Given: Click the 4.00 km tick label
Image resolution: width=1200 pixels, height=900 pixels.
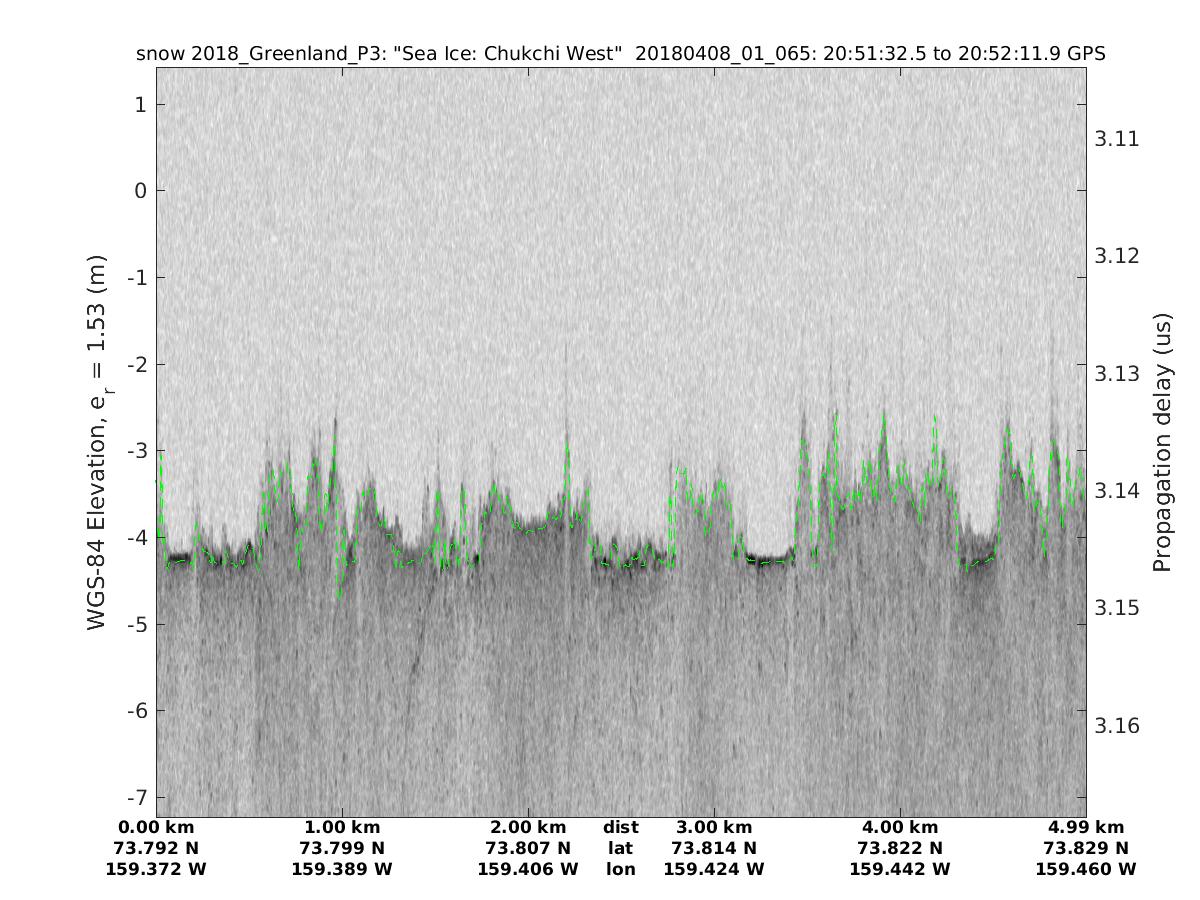Looking at the screenshot, I should click(900, 827).
